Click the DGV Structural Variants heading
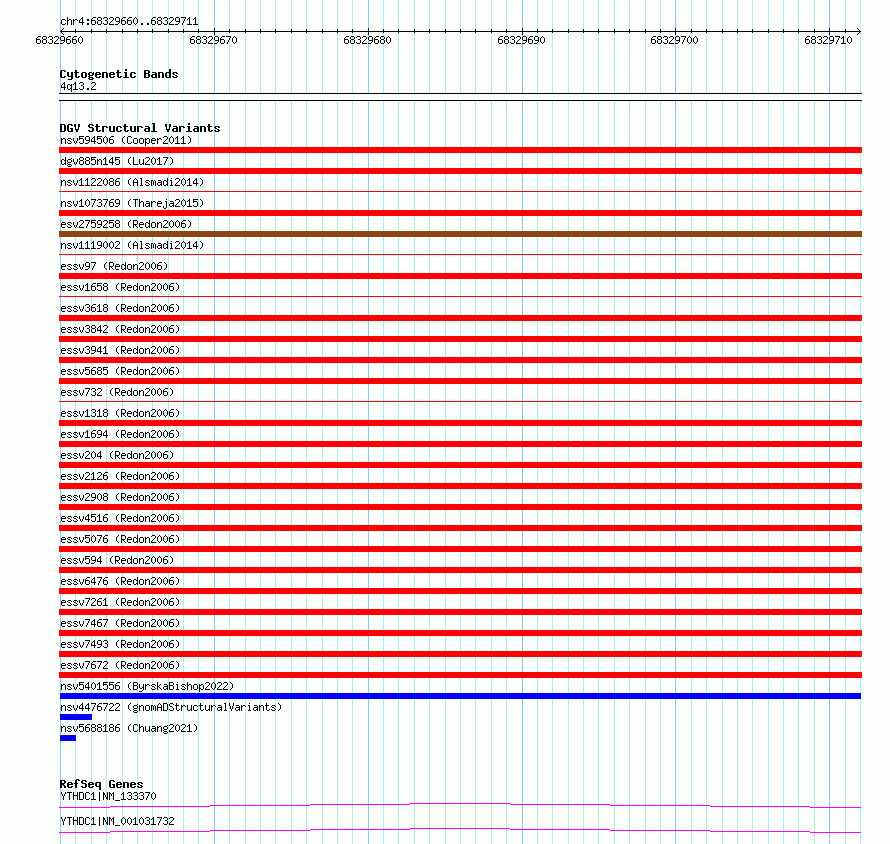This screenshot has width=890, height=844. point(140,128)
